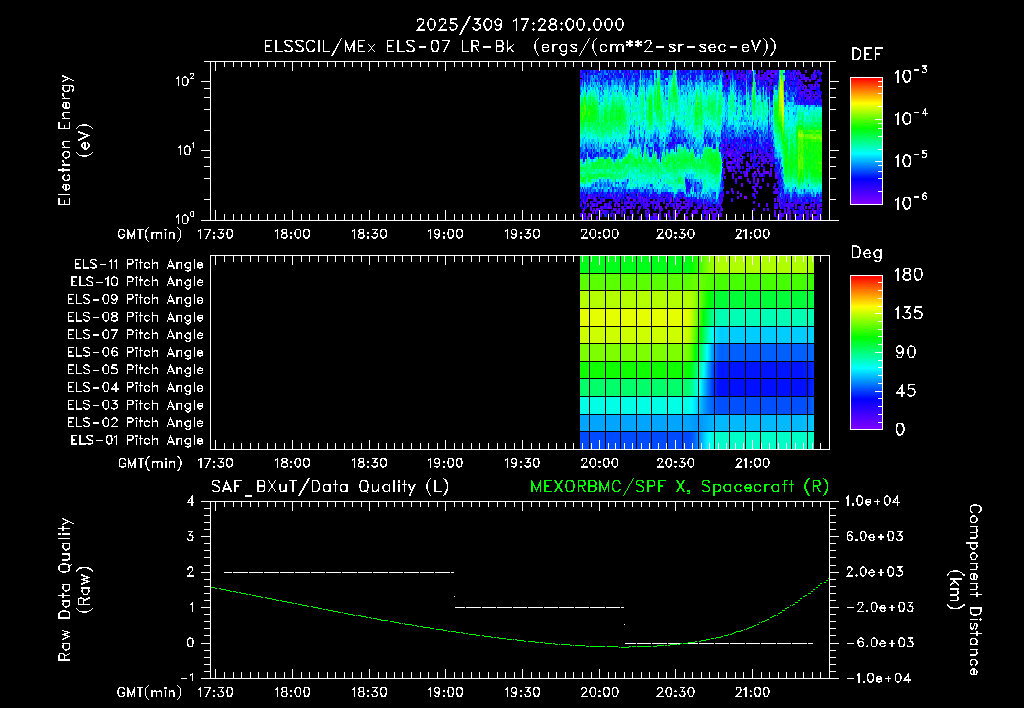Click the Electron Energy (eV) axis label
The width and height of the screenshot is (1024, 708).
[74, 140]
